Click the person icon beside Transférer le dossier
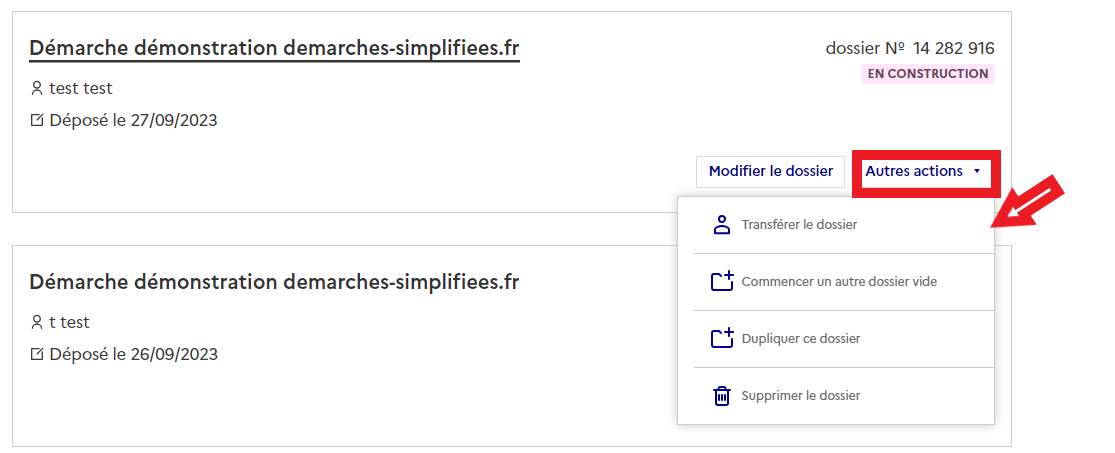Viewport: 1115px width, 453px height. click(x=722, y=225)
